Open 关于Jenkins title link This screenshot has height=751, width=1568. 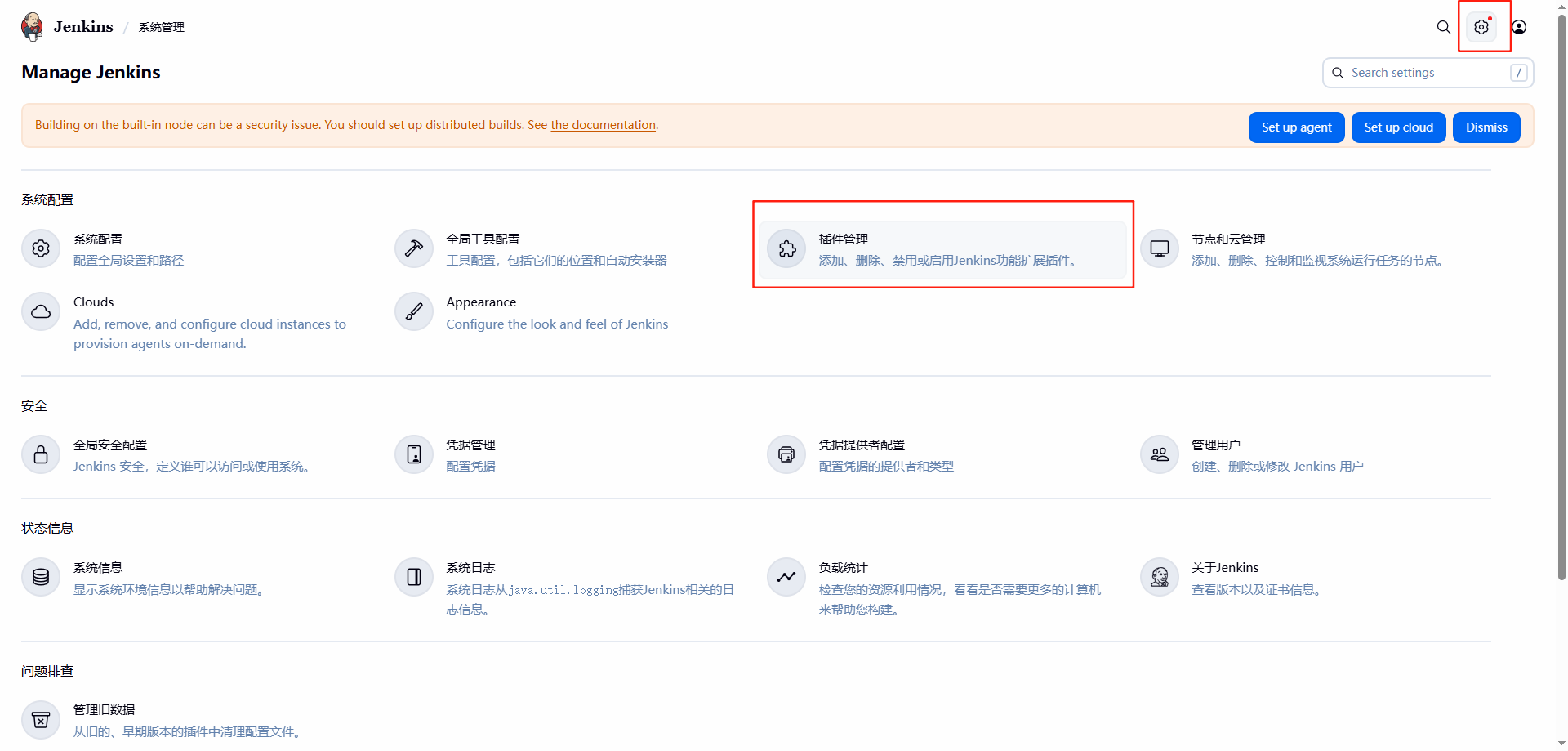click(1225, 568)
